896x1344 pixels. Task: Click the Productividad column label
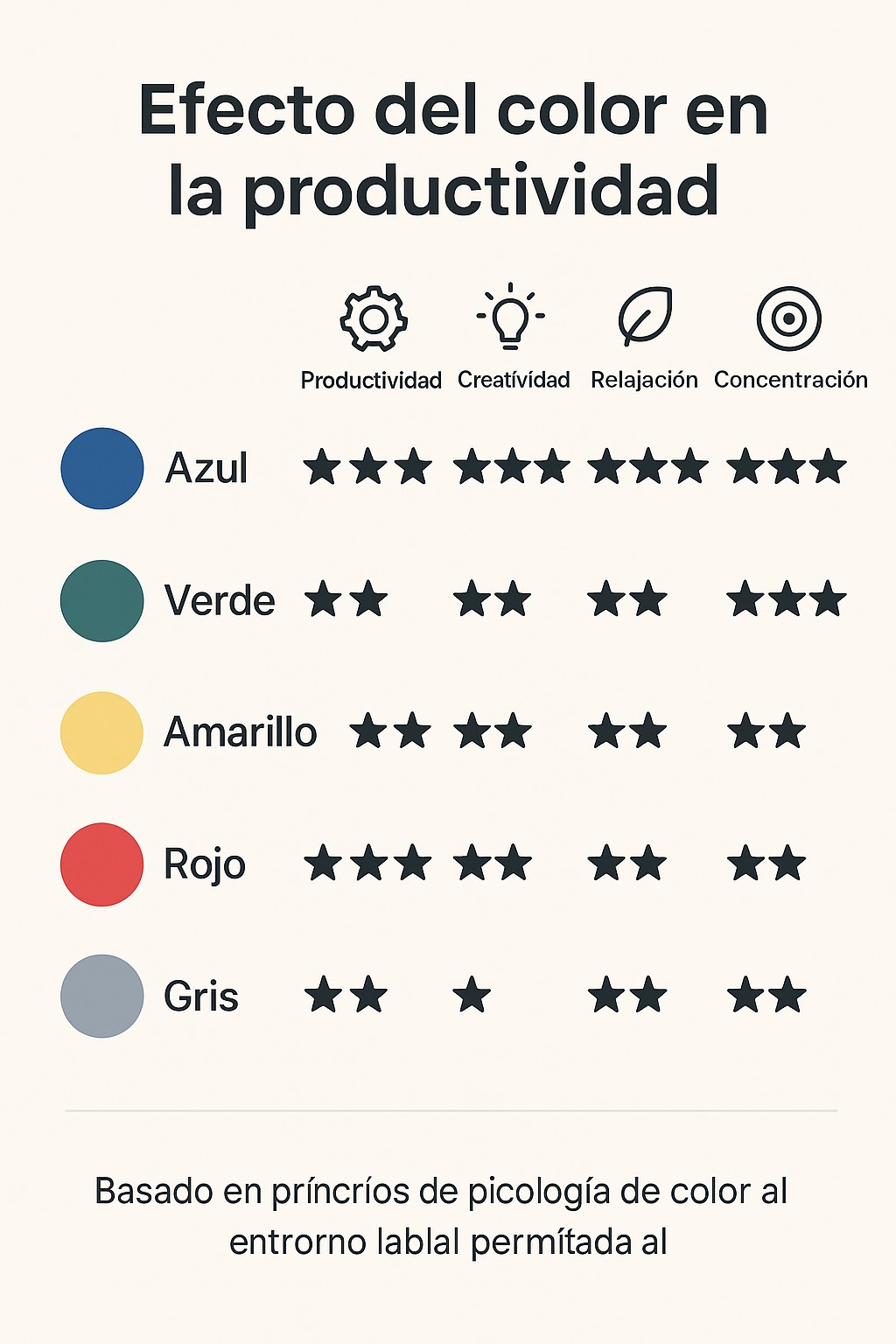(371, 381)
